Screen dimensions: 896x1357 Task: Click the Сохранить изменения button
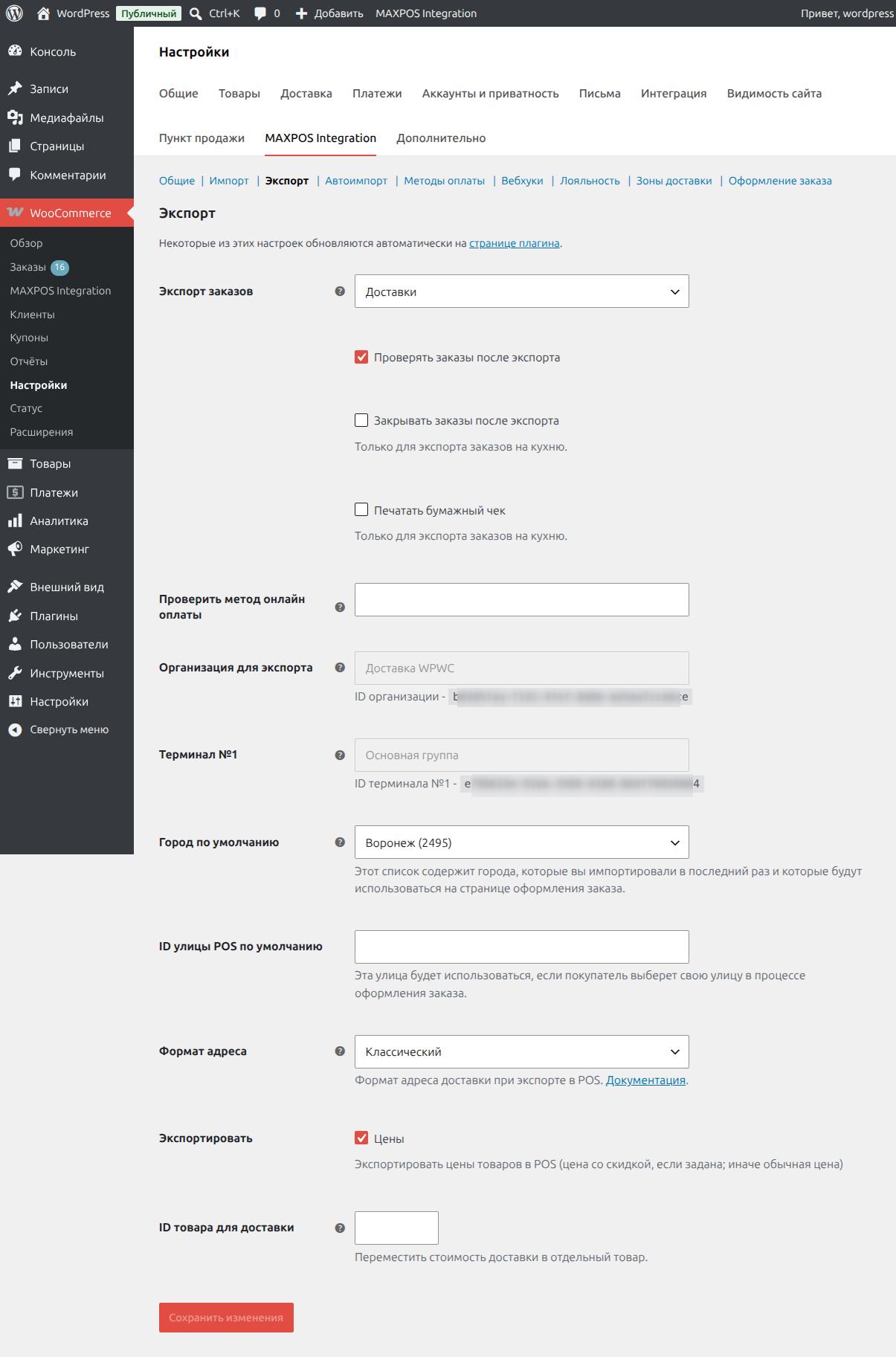click(226, 1318)
